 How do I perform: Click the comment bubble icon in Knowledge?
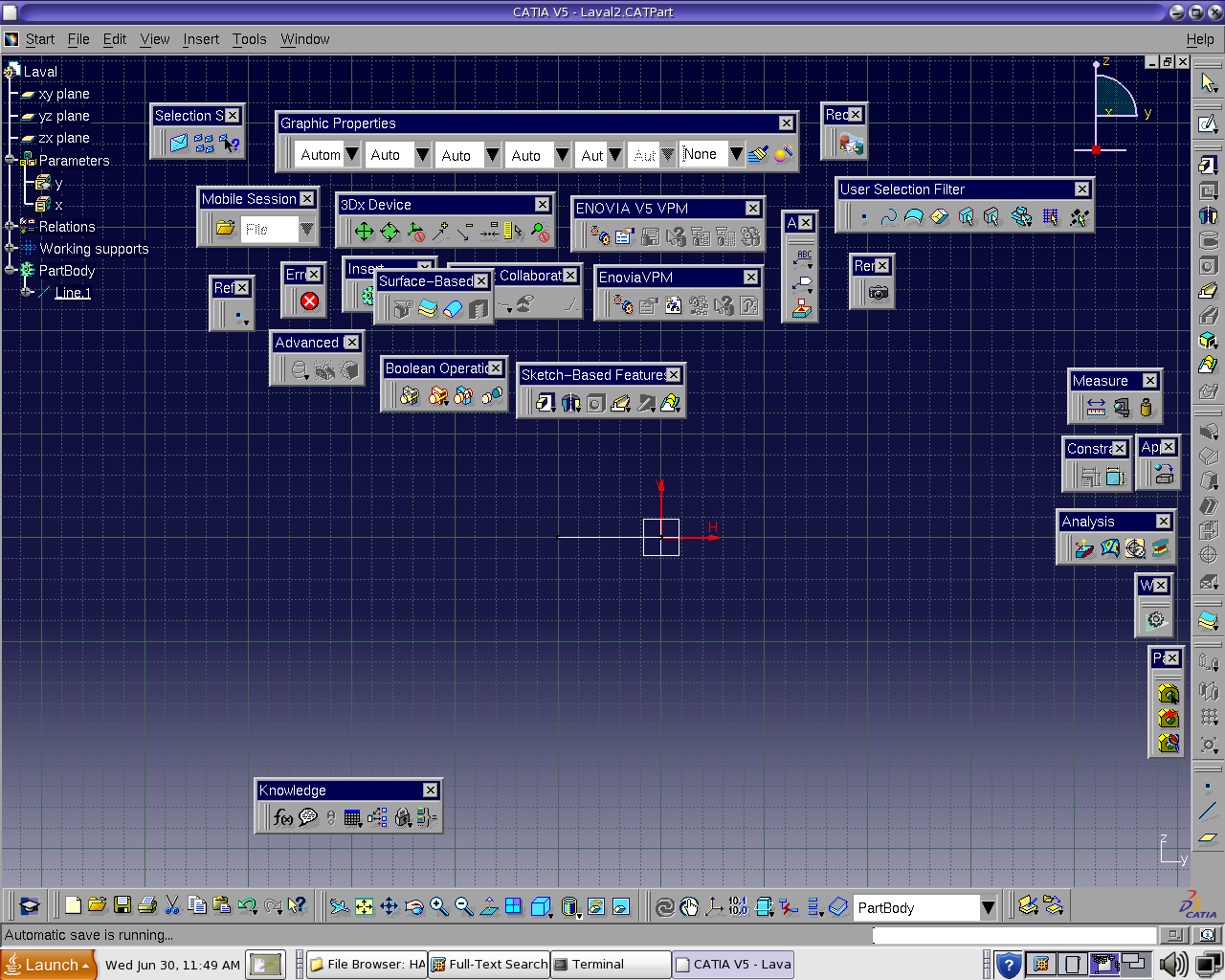[x=308, y=817]
